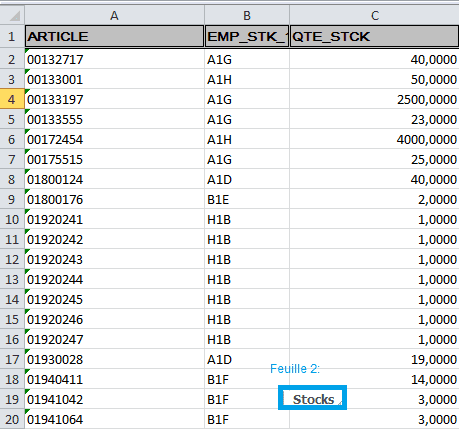Image resolution: width=462 pixels, height=429 pixels.
Task: Select column A header
Action: pyautogui.click(x=114, y=15)
